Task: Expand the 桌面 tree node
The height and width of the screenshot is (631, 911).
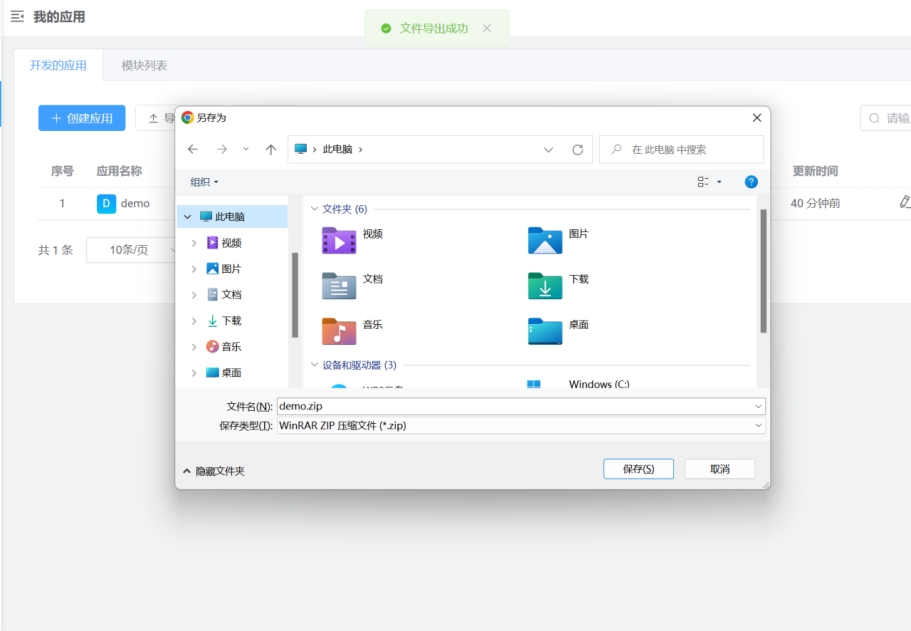Action: click(x=194, y=373)
